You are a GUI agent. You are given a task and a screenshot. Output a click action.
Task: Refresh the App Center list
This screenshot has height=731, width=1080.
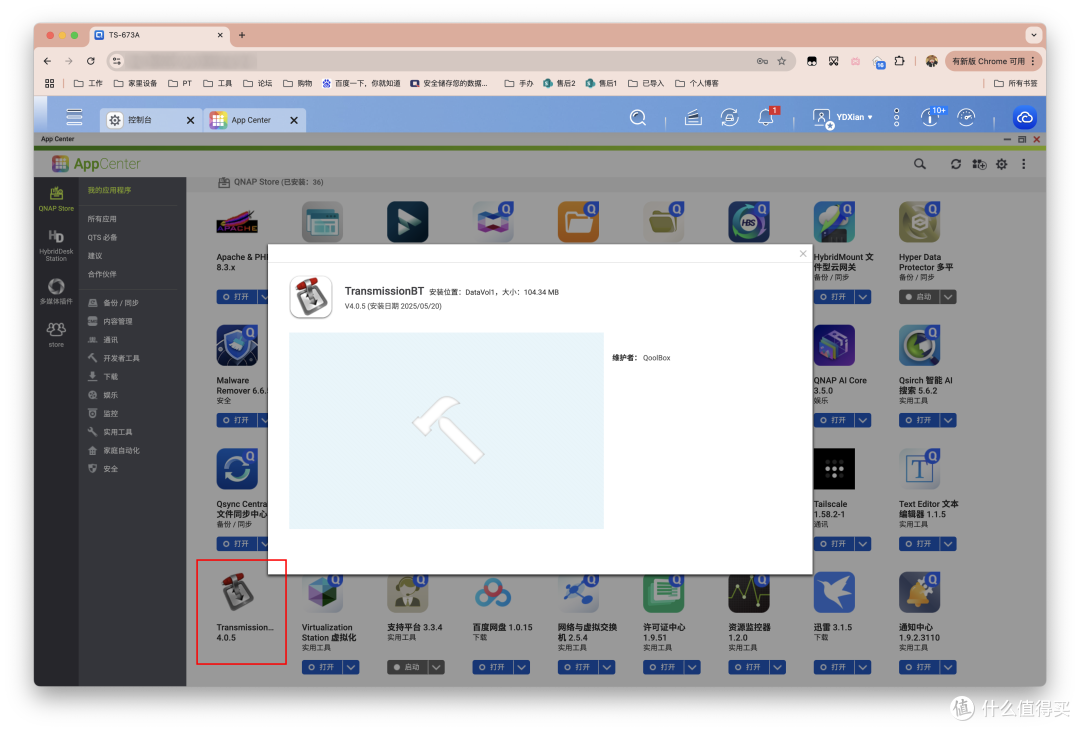click(955, 164)
